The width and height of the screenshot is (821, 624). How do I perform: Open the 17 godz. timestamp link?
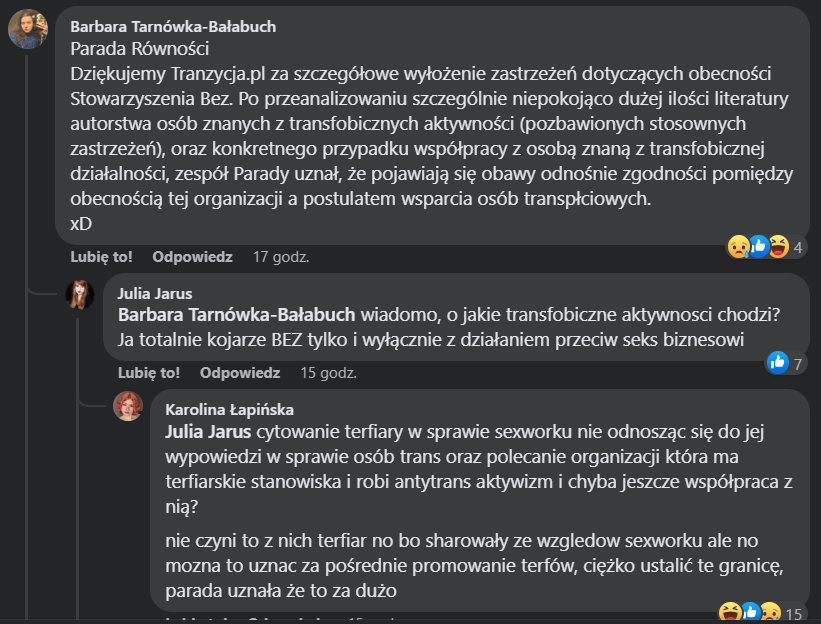281,257
